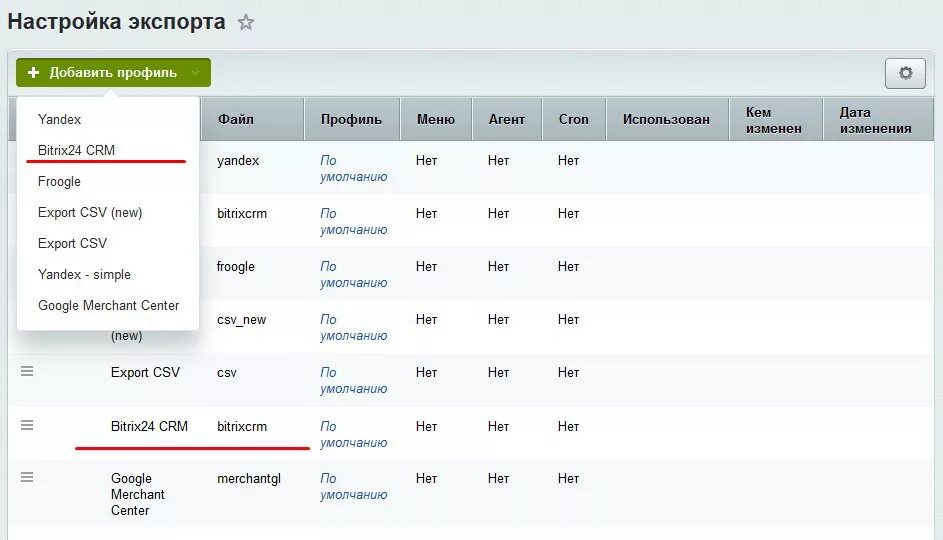Choose Yandex - simple menu option

84,274
